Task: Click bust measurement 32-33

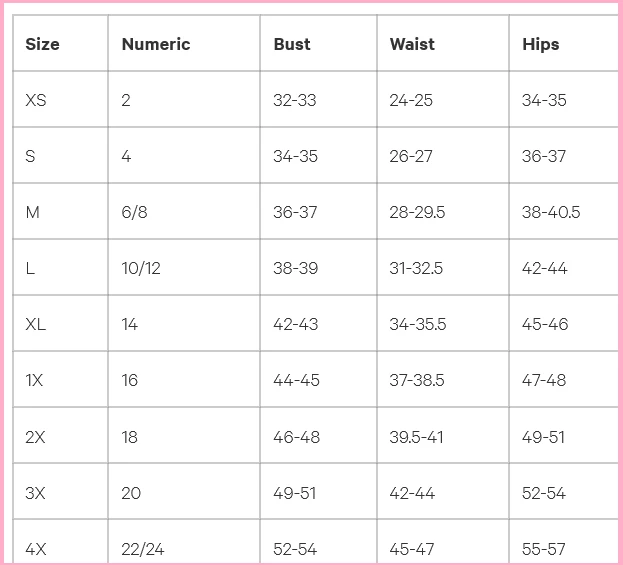Action: click(295, 100)
